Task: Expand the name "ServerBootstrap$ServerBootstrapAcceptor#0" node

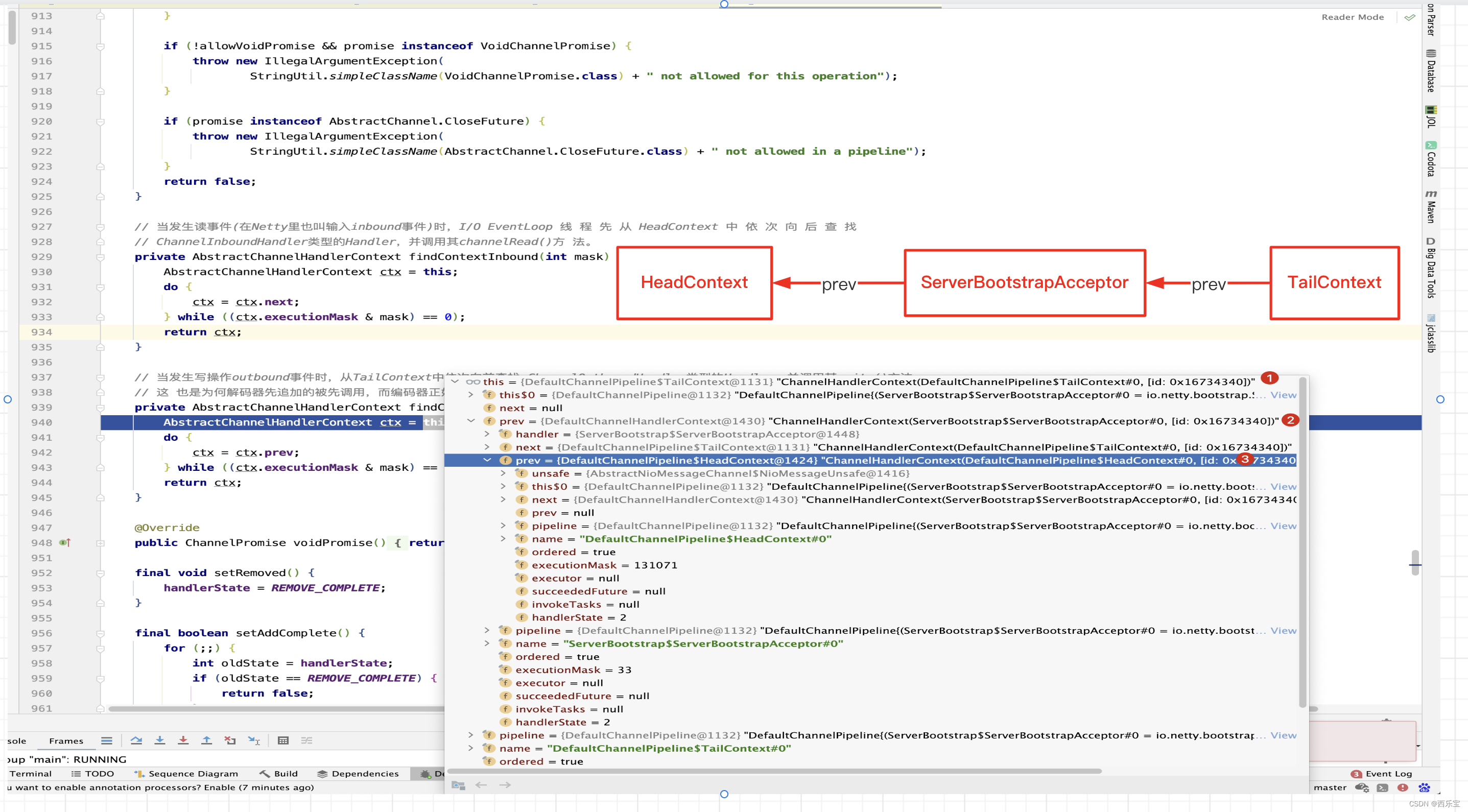Action: point(487,643)
